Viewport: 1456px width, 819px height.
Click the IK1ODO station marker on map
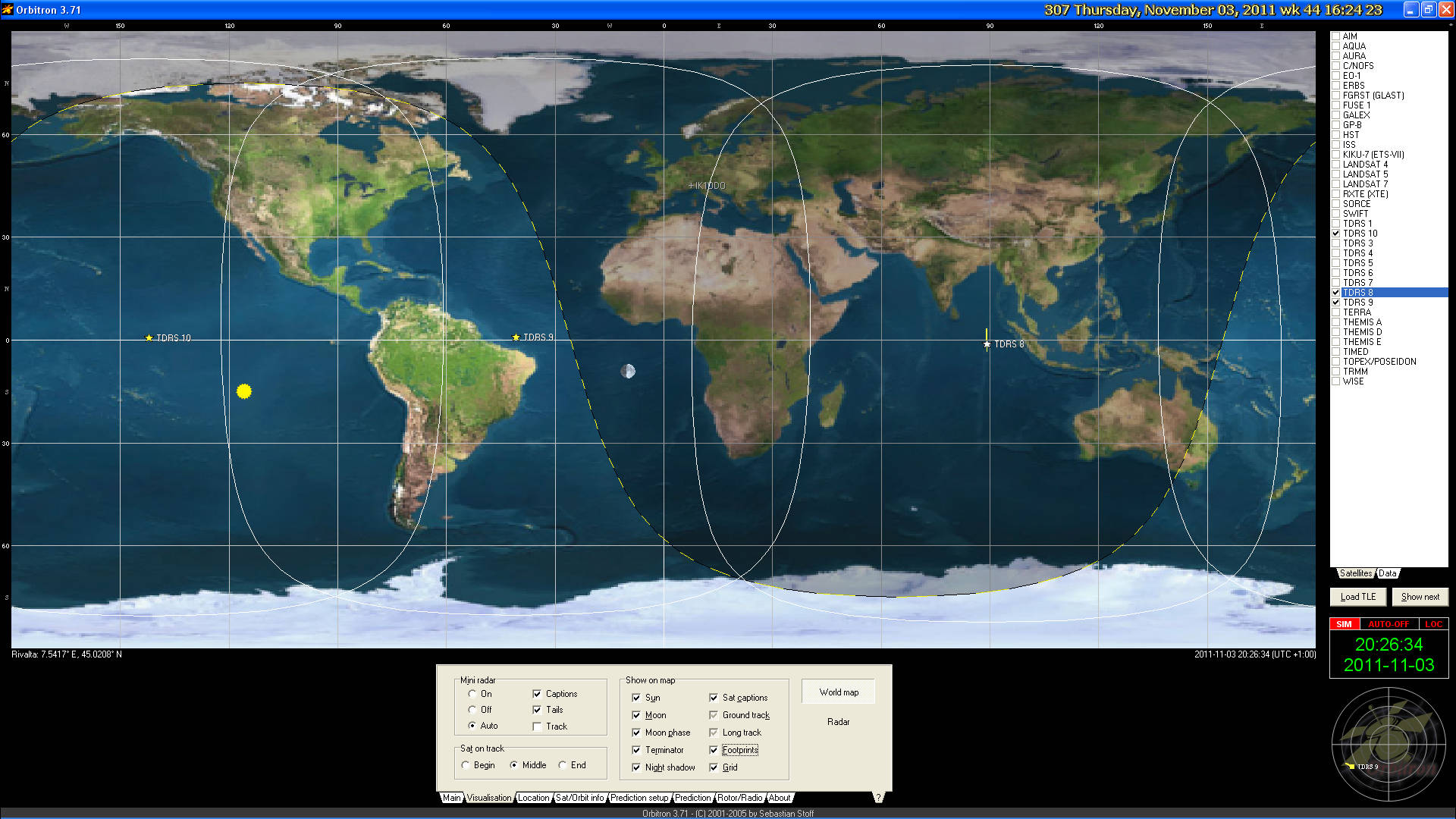point(691,186)
